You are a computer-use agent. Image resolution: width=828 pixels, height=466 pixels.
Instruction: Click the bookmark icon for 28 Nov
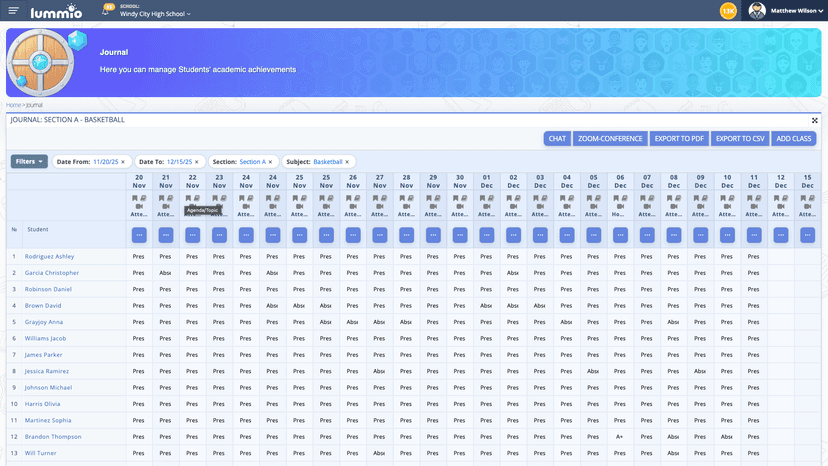pos(402,198)
